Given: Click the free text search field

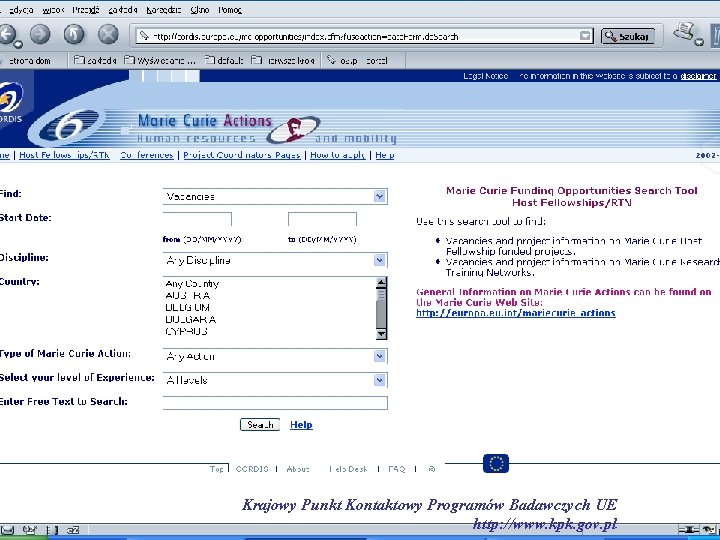Looking at the screenshot, I should [275, 403].
